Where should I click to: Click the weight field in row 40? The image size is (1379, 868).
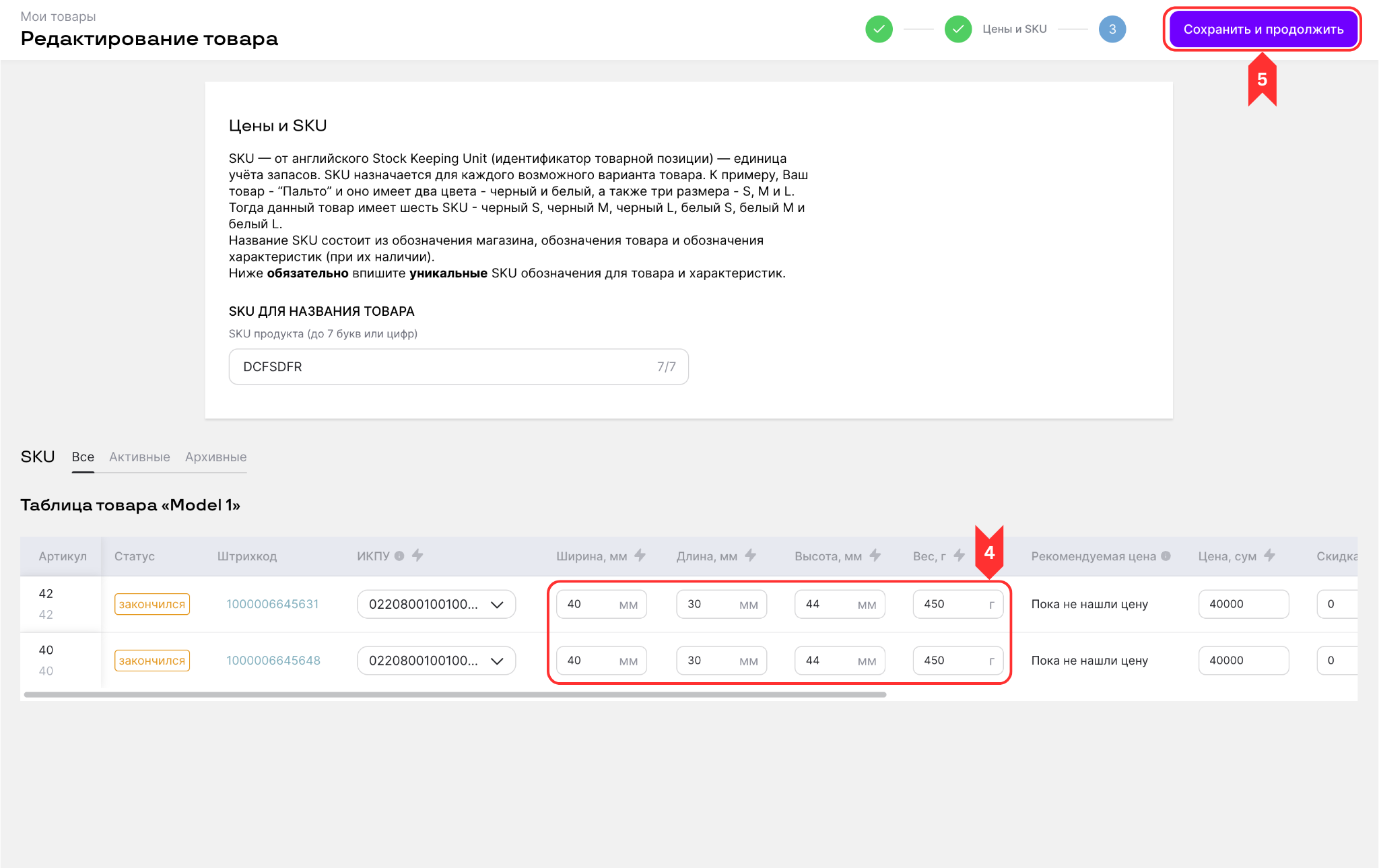(x=958, y=661)
